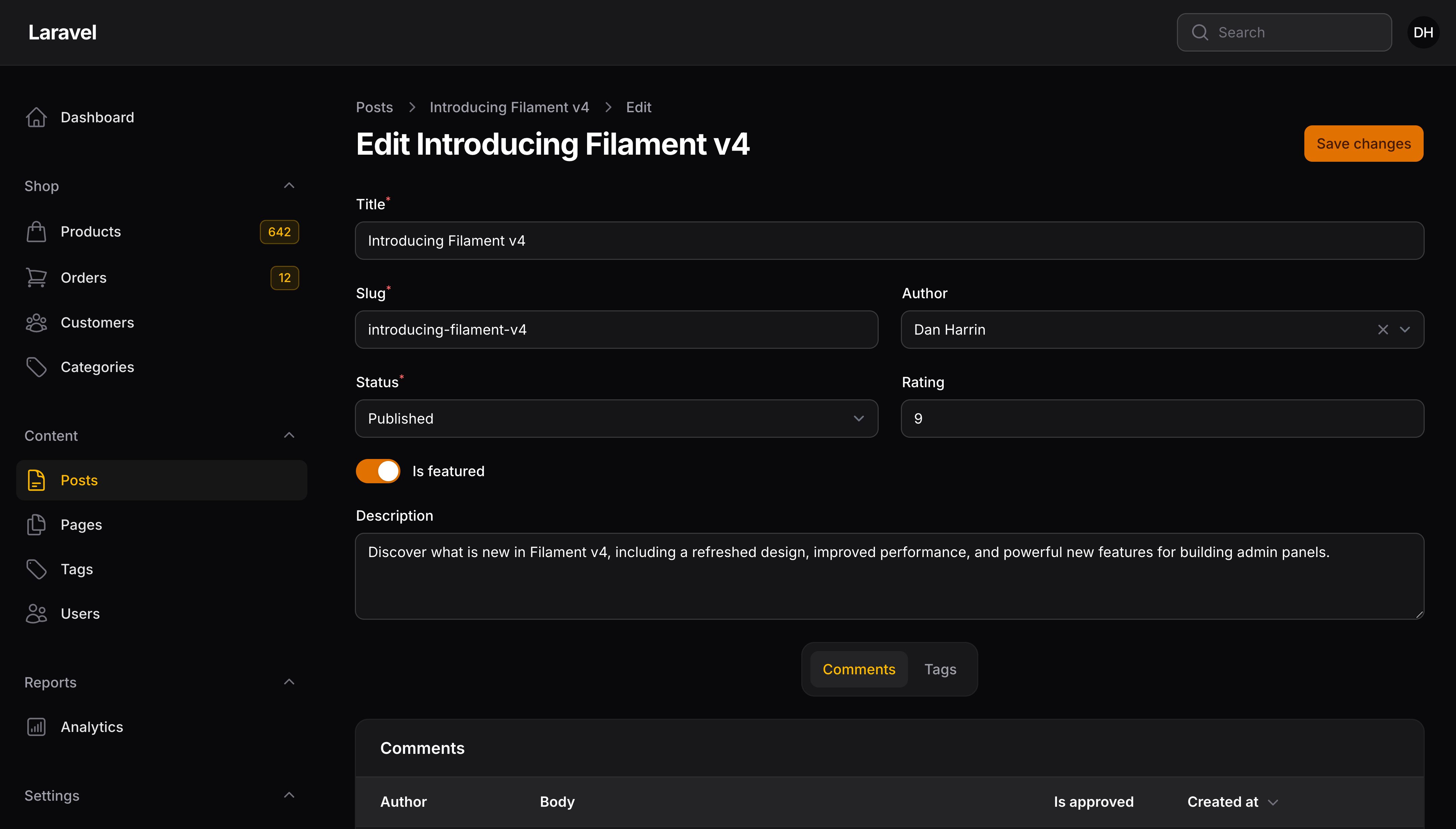Clear the Dan Harrin author selection

[1383, 330]
